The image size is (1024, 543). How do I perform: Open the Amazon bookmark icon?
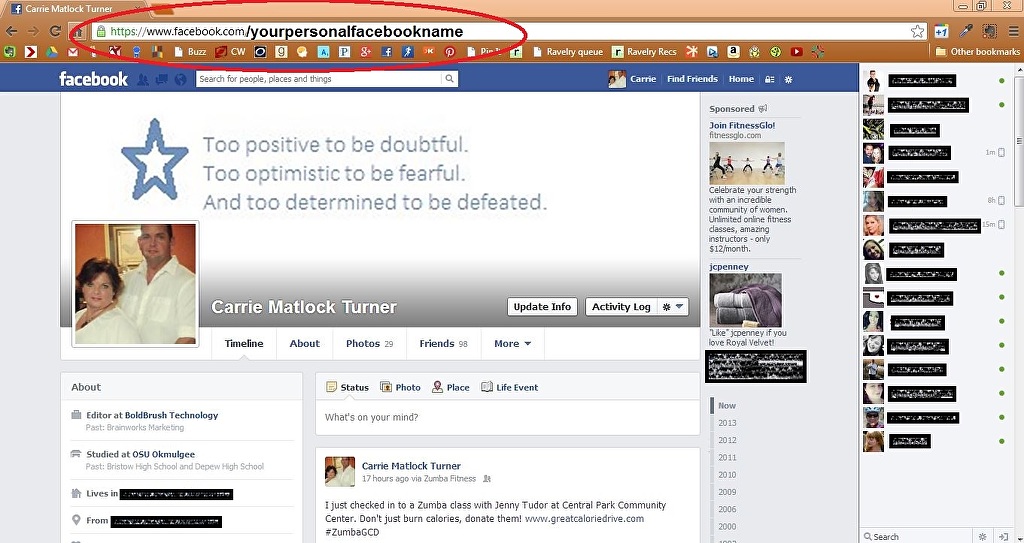(733, 52)
